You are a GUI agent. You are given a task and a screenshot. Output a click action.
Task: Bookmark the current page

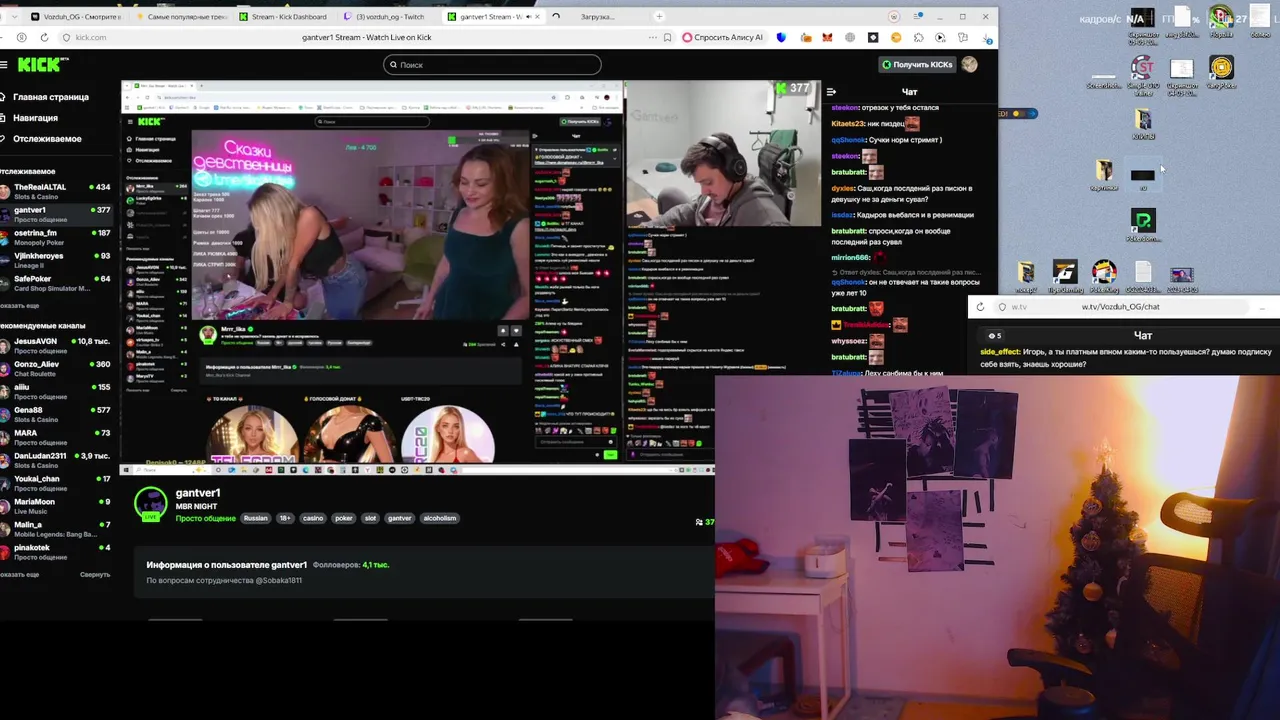(x=667, y=37)
